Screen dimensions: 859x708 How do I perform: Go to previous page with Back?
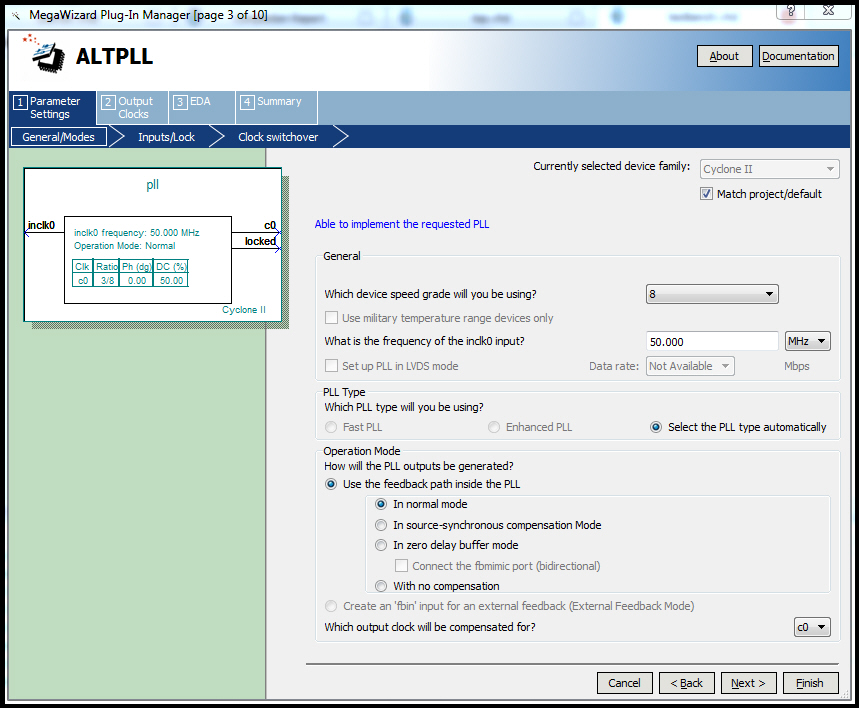686,683
